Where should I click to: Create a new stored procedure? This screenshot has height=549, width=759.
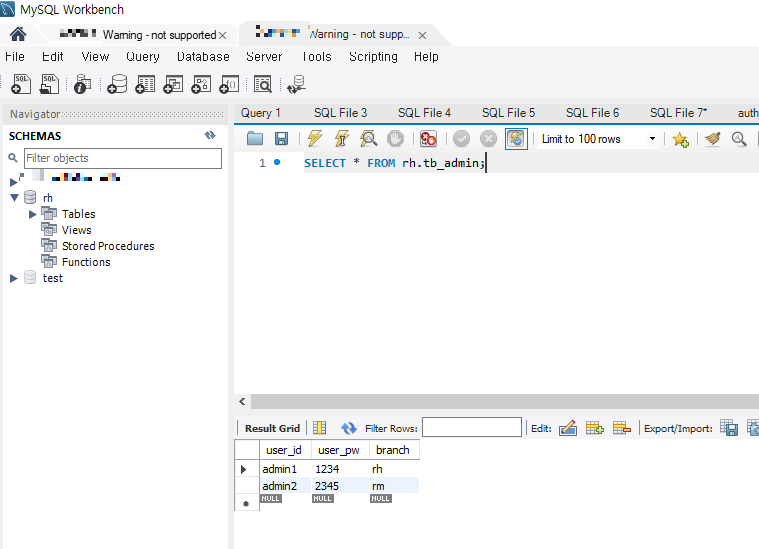pos(201,84)
